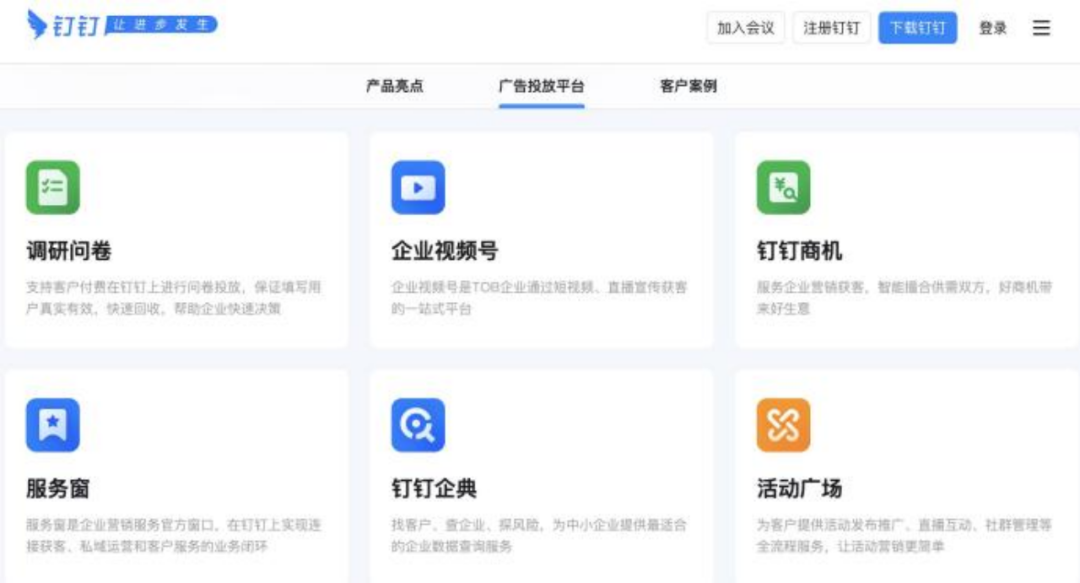
Task: Open the 服务窗 card title
Action: tap(58, 489)
